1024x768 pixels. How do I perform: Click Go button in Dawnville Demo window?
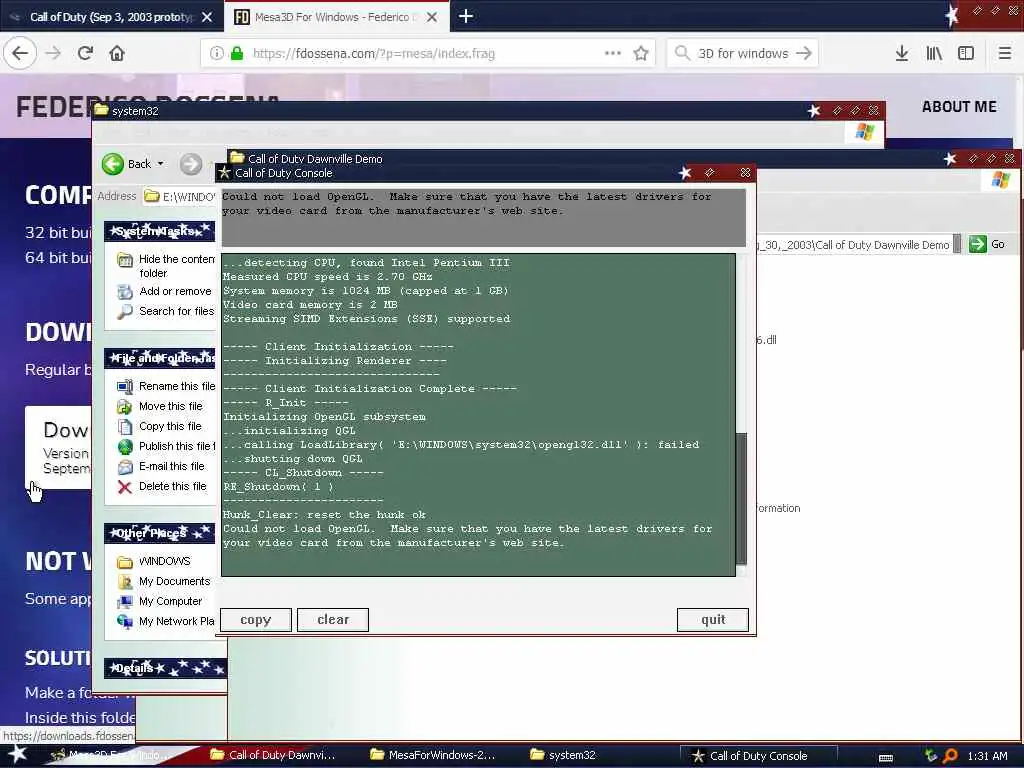pyautogui.click(x=987, y=244)
